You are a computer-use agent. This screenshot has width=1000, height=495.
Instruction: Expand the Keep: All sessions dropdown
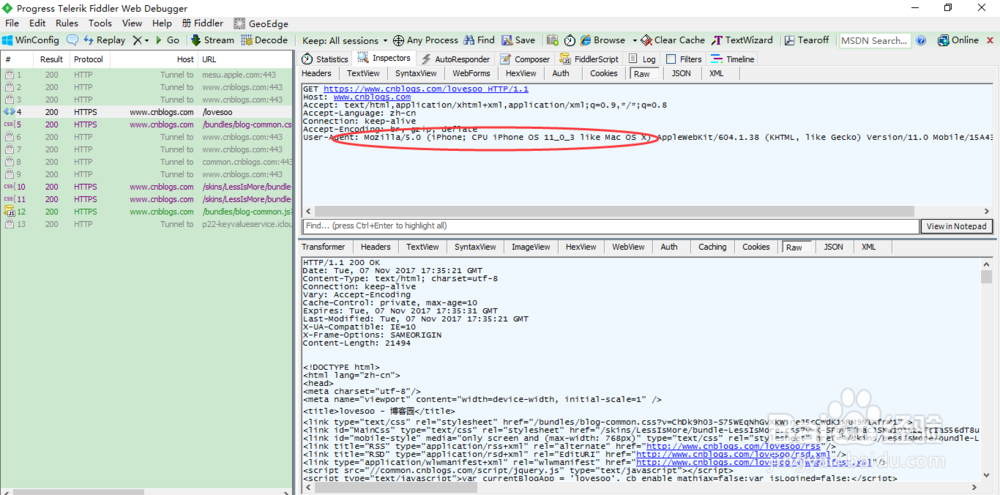click(345, 40)
